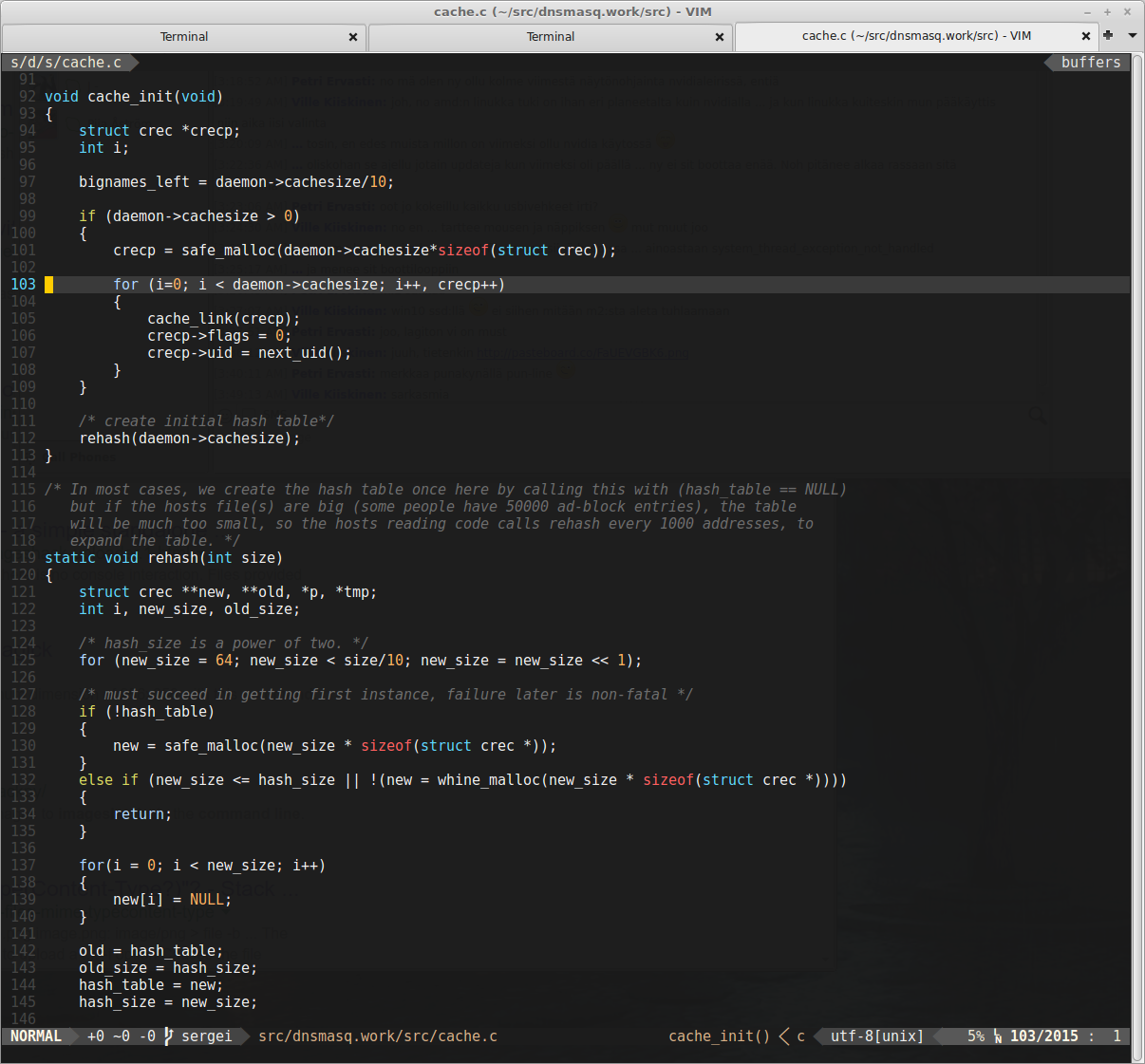The width and height of the screenshot is (1145, 1064).
Task: Open a new terminal tab with plus icon
Action: (1108, 35)
